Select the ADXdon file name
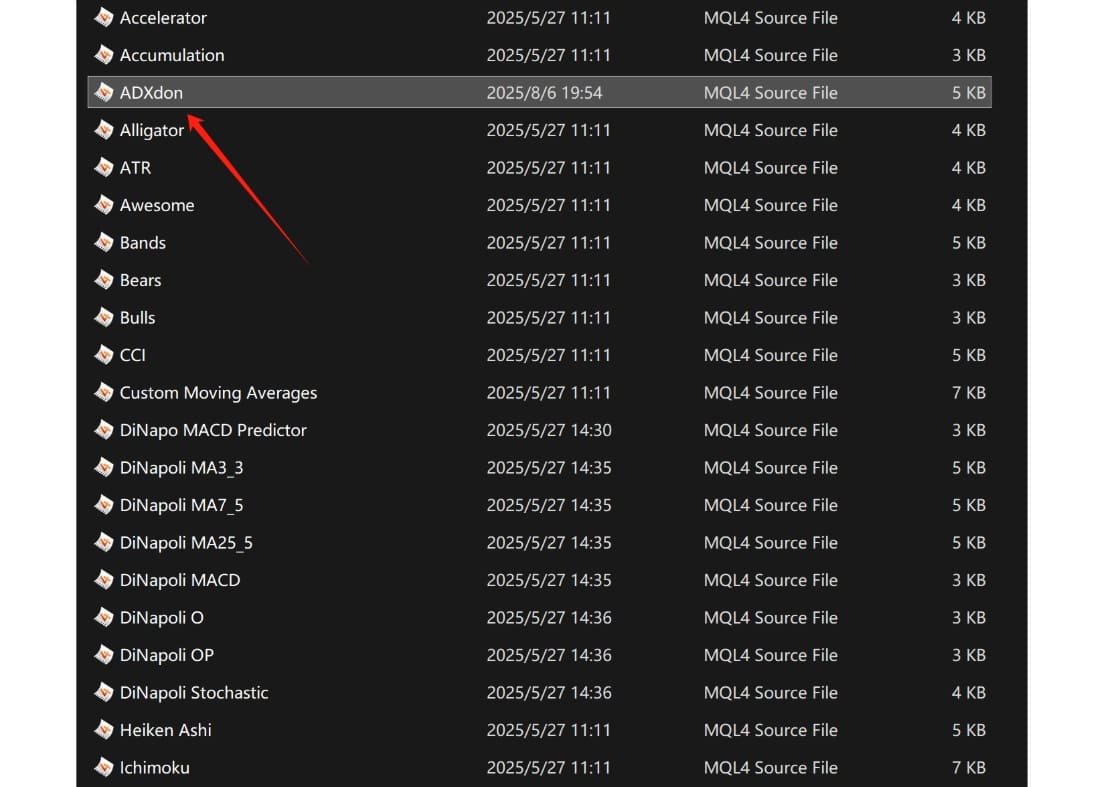 pos(151,93)
